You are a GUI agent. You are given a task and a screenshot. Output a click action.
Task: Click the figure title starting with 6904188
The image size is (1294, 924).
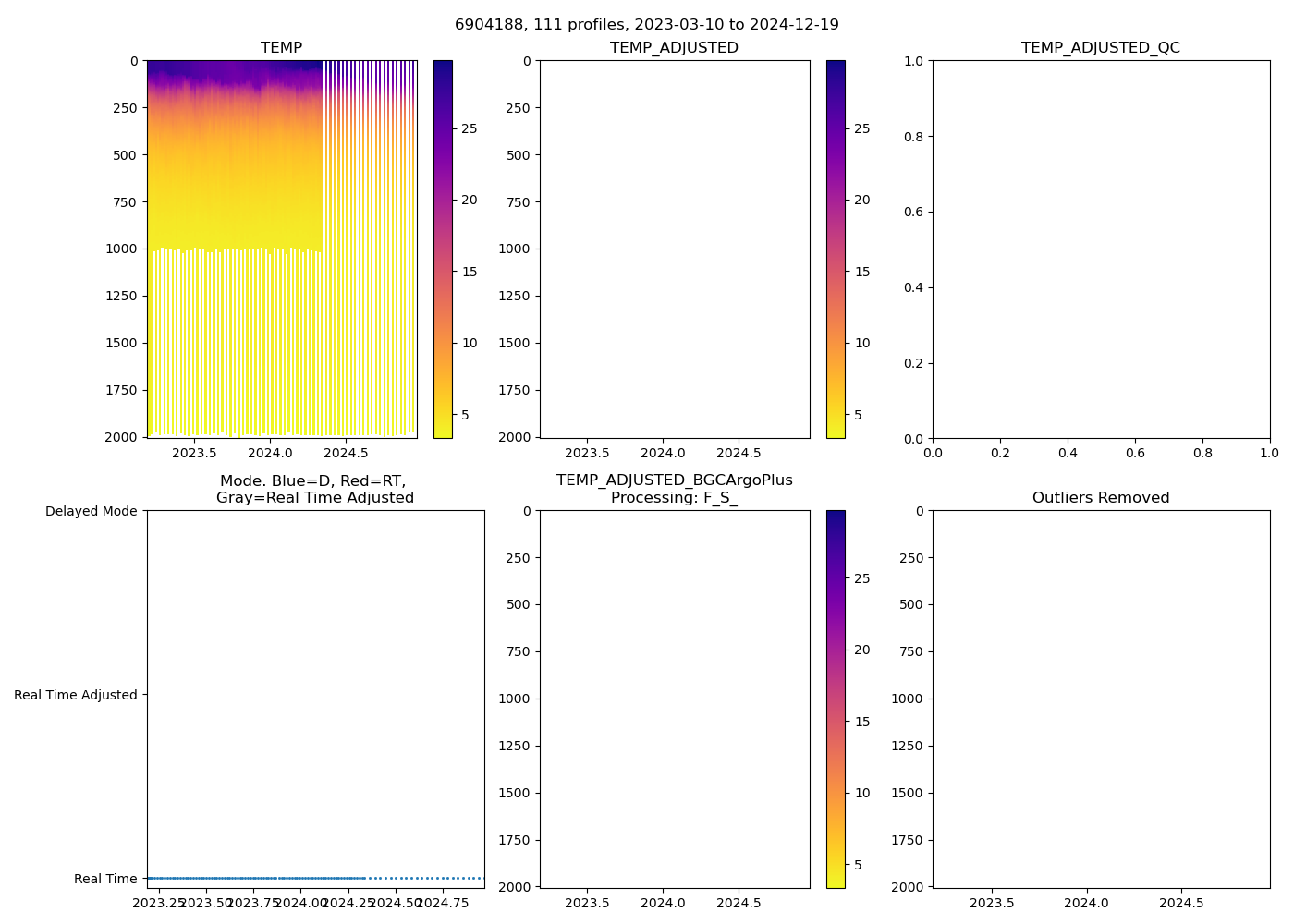point(646,25)
